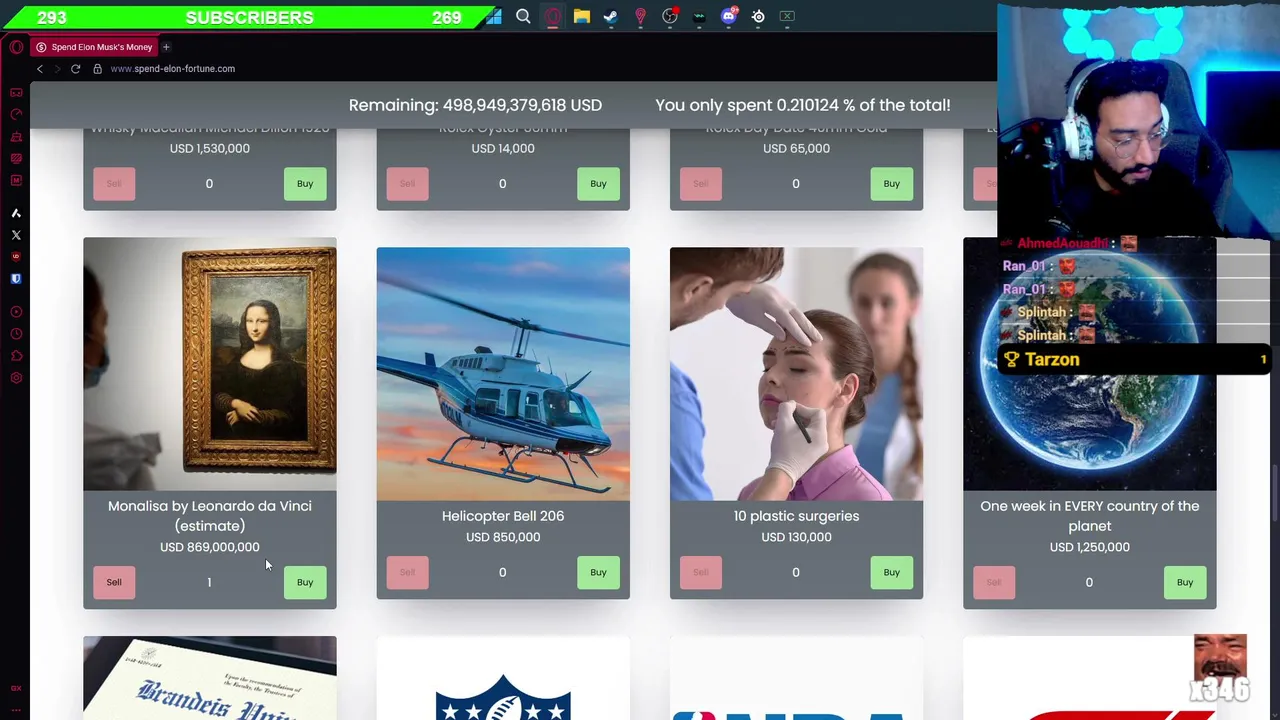
Task: Buy the Monalisa painting
Action: tap(305, 582)
